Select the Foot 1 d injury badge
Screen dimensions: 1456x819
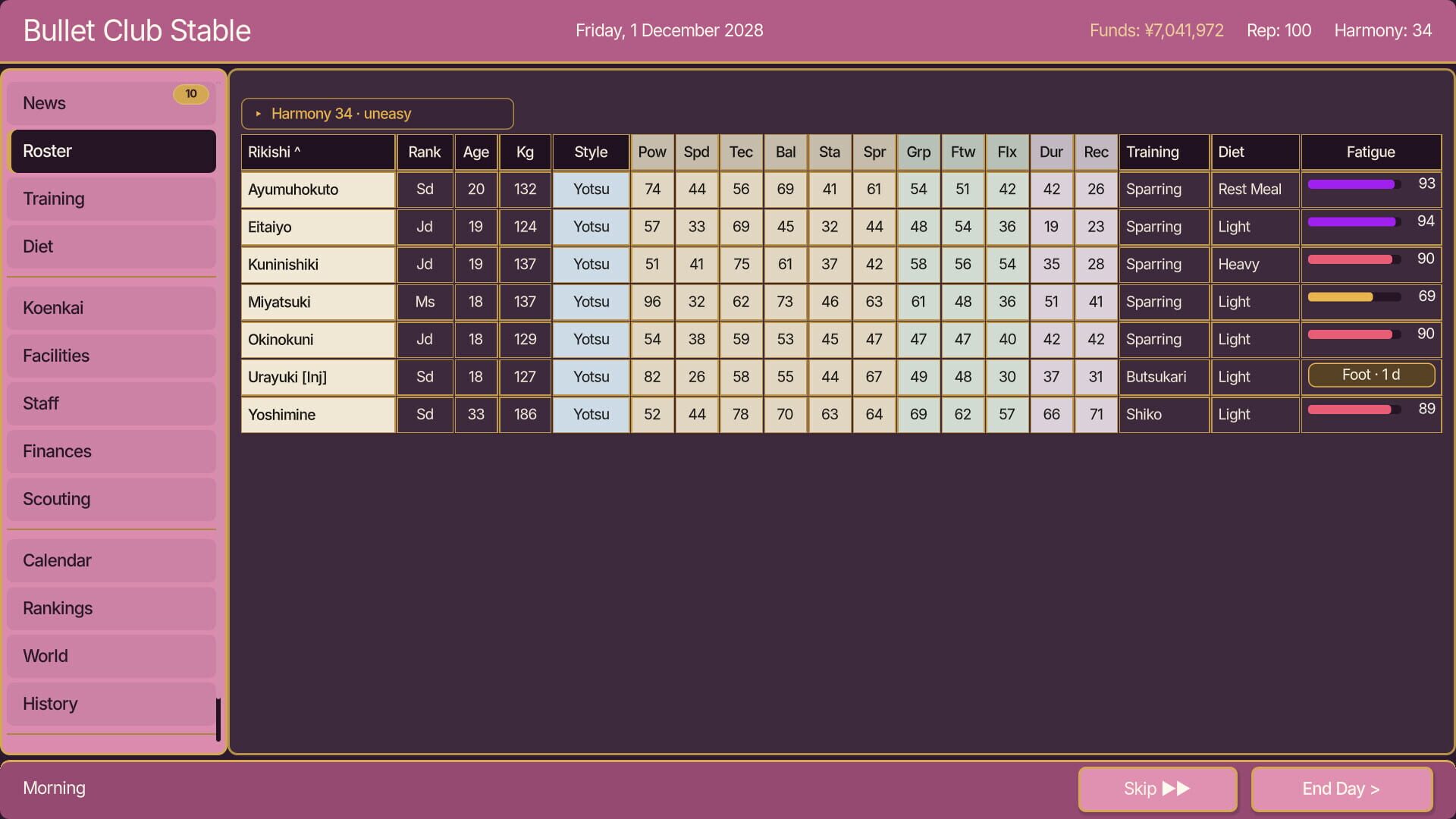(x=1371, y=375)
